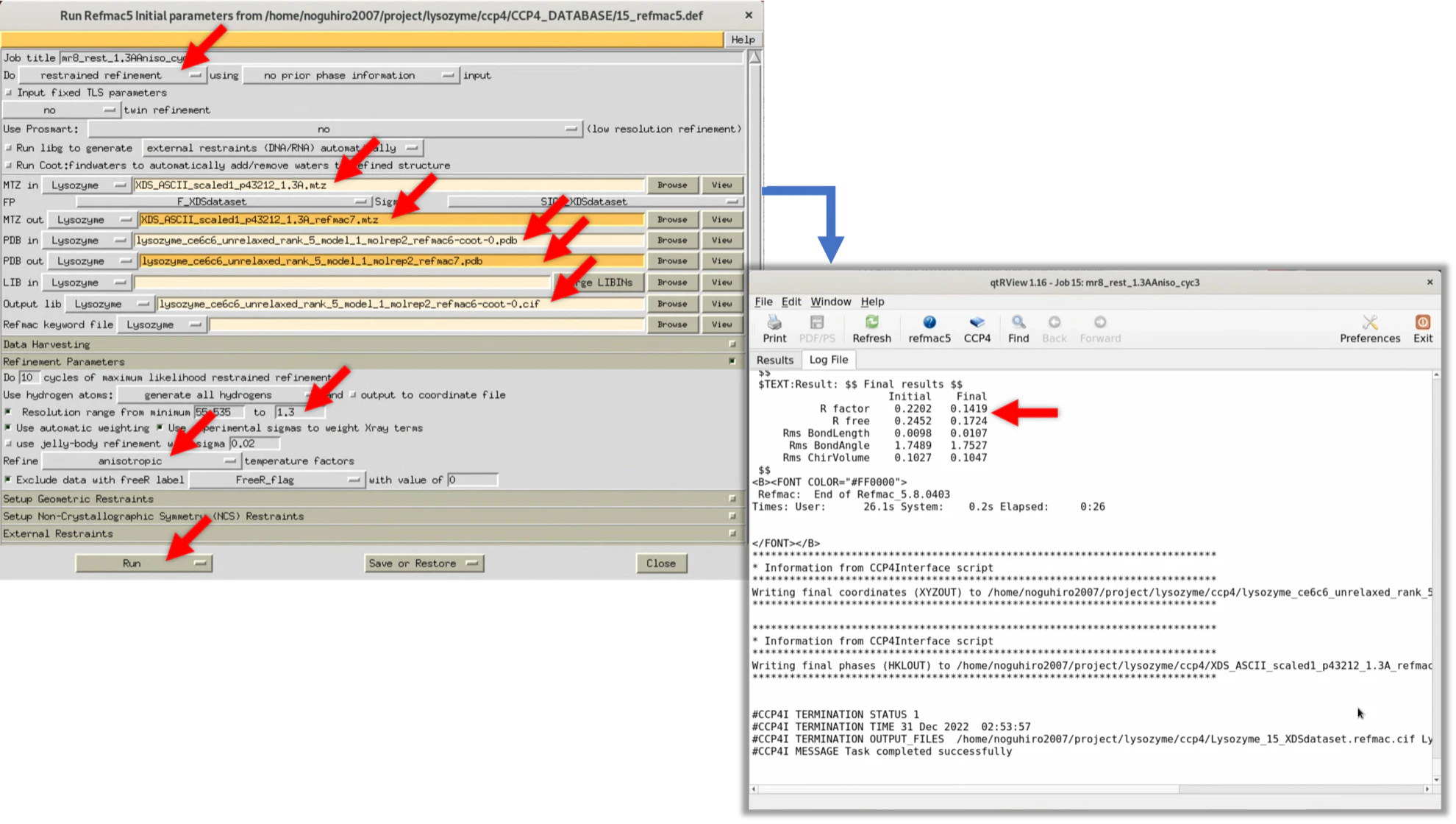Open the refmac5 help icon
The width and height of the screenshot is (1456, 824).
click(929, 322)
